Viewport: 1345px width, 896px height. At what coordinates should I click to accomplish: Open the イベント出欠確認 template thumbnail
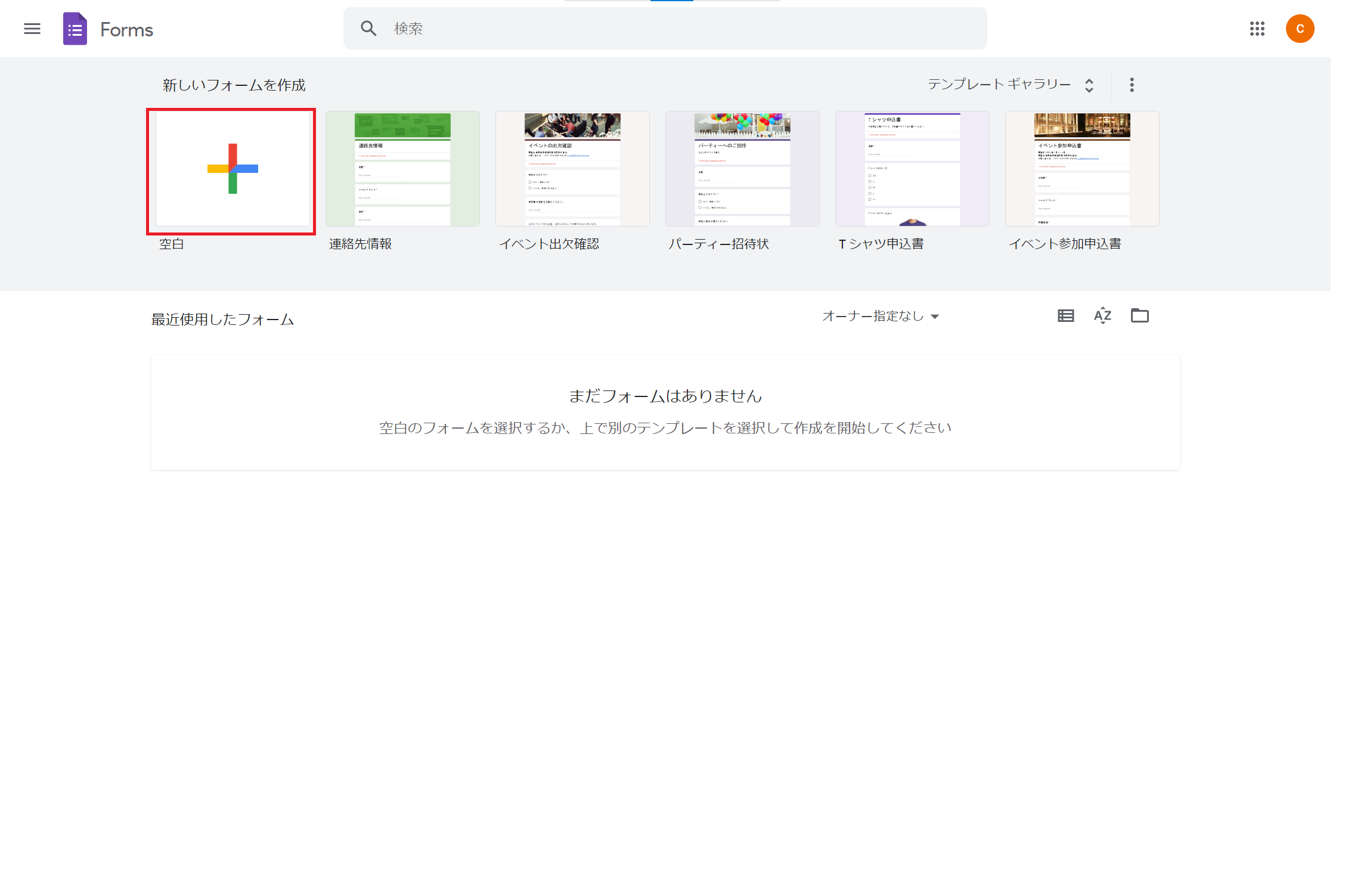pos(572,169)
